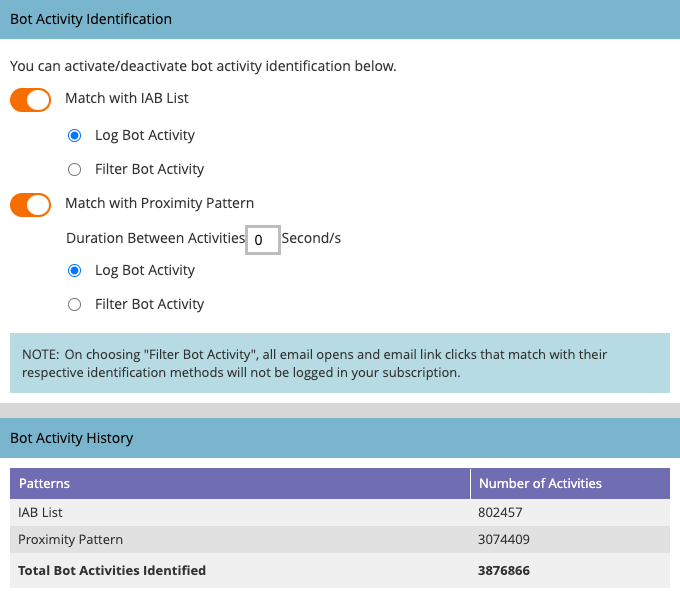Toggle the Match with IAB List switch
The image size is (680, 596).
point(30,100)
